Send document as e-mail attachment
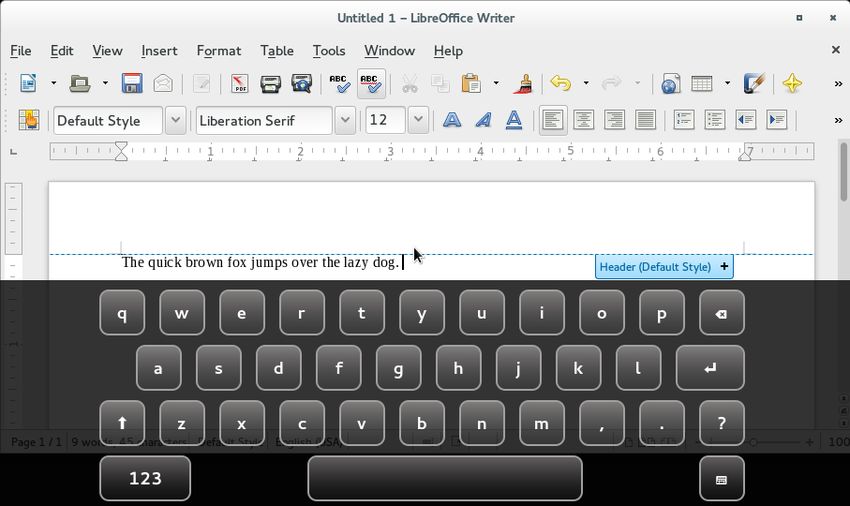 coord(163,84)
